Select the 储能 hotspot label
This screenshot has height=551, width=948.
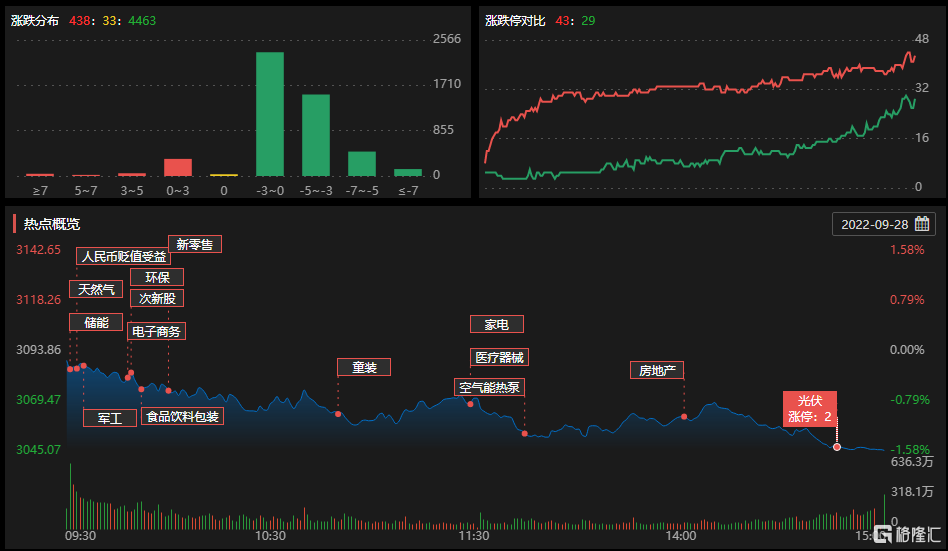pos(96,322)
